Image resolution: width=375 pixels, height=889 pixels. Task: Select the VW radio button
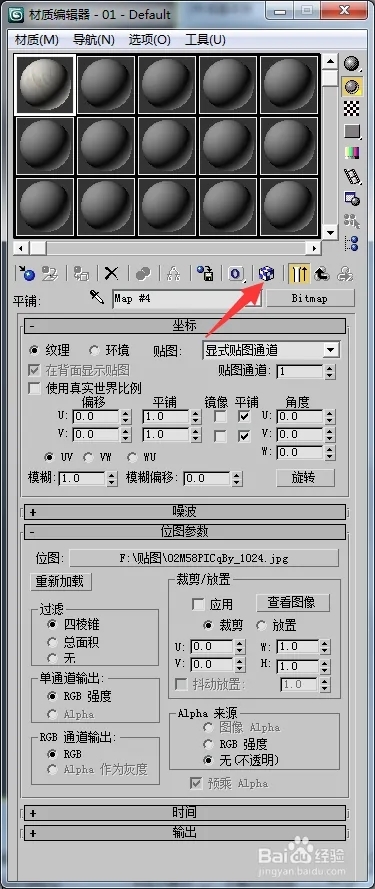tap(88, 456)
